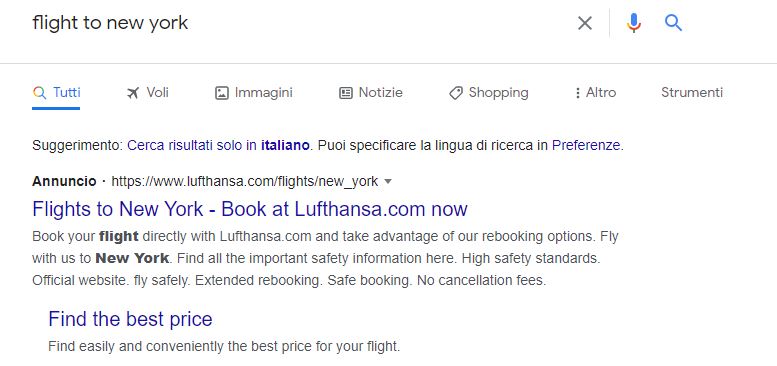The width and height of the screenshot is (777, 366).
Task: Clear the search query with X icon
Action: [585, 23]
